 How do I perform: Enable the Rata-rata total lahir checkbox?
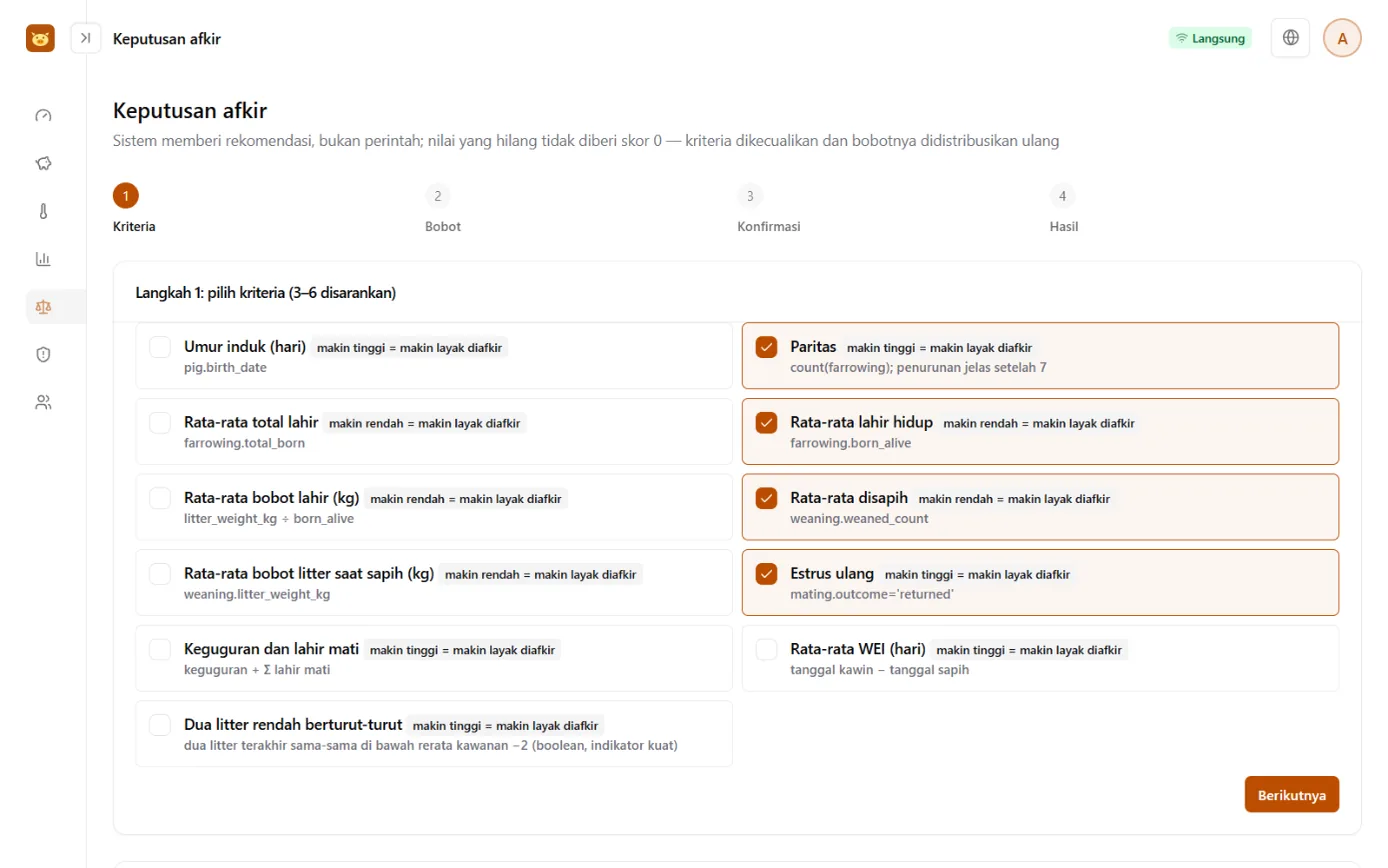click(x=160, y=423)
